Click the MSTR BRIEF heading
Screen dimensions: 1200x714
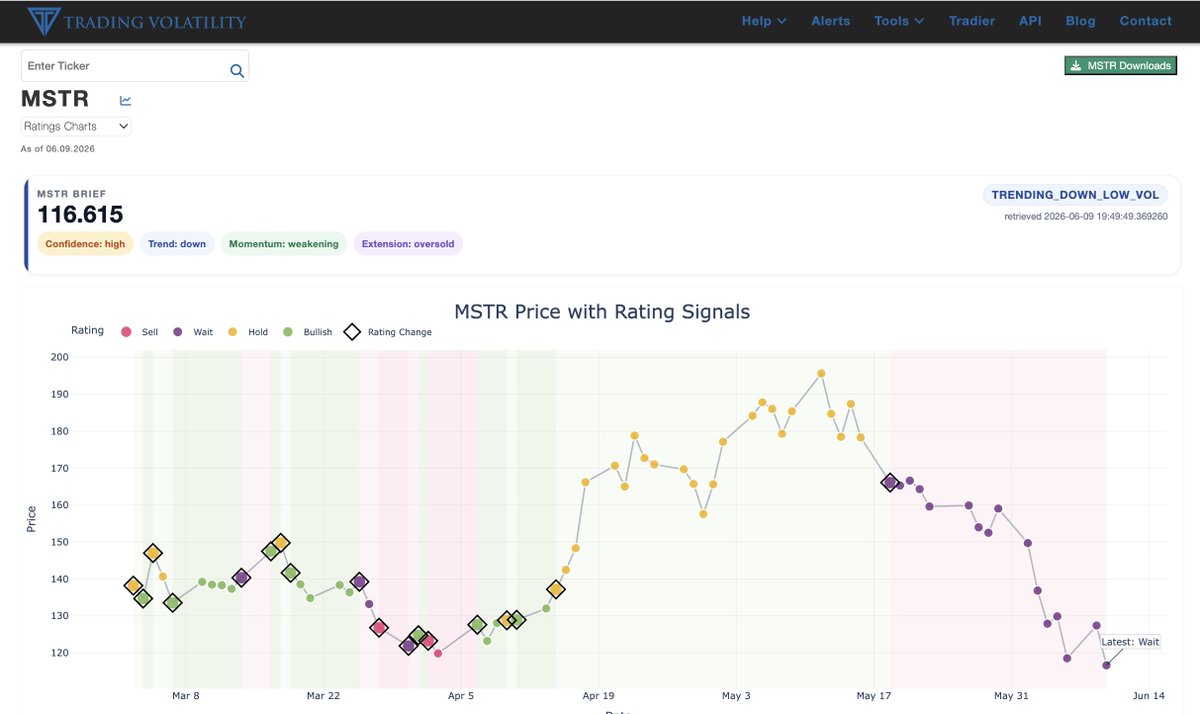pos(71,194)
